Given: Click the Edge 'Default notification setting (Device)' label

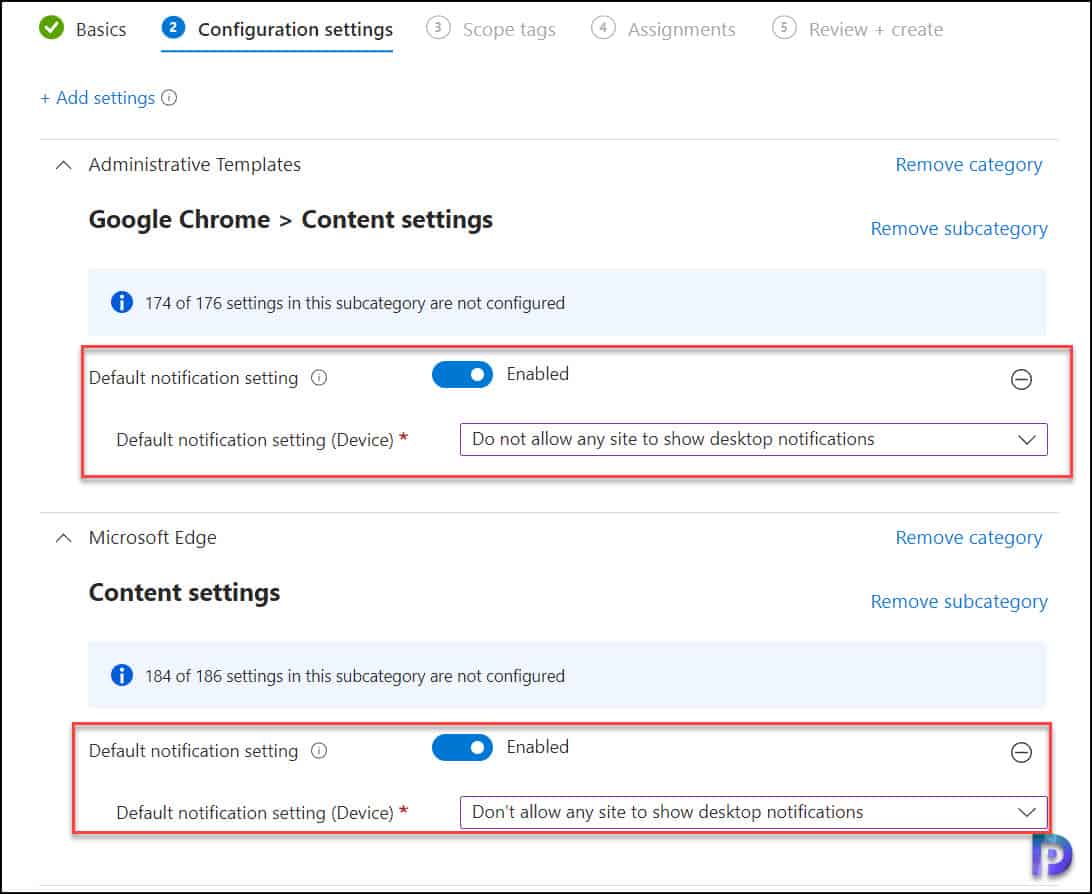Looking at the screenshot, I should point(255,813).
